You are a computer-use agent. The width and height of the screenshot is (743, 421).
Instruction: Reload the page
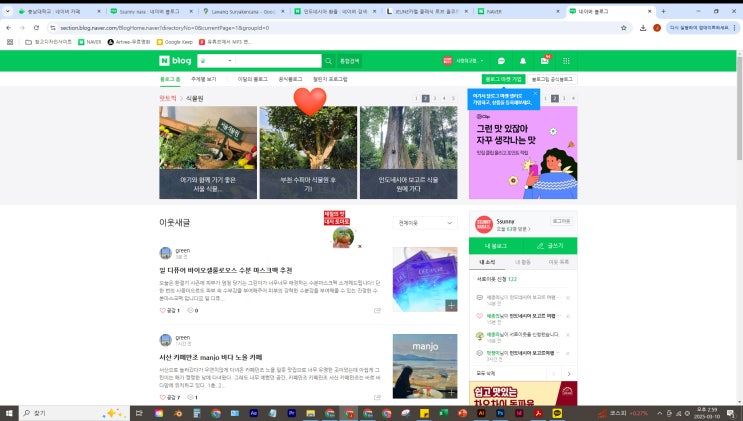click(x=36, y=28)
